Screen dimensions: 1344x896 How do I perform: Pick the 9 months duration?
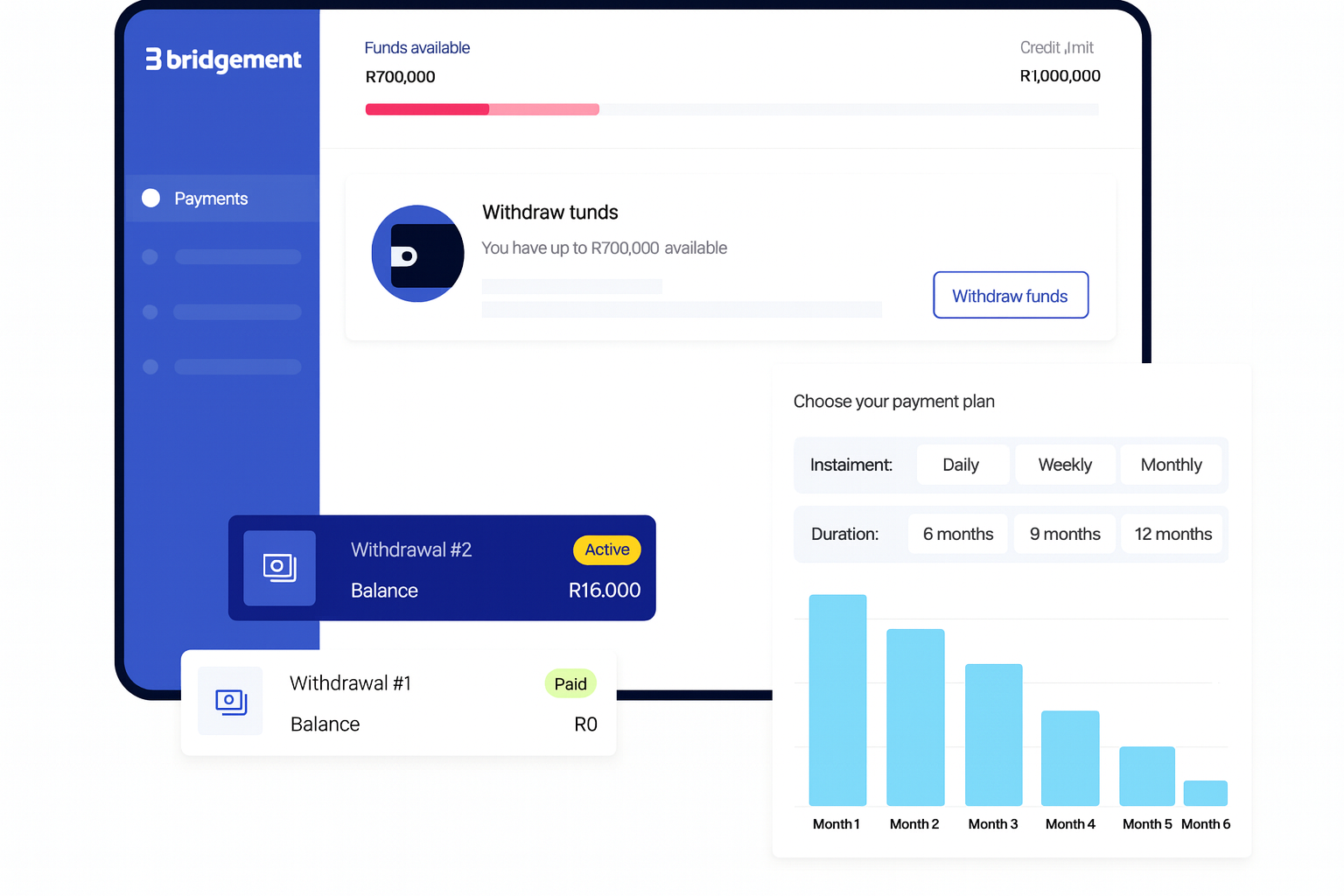point(1065,534)
